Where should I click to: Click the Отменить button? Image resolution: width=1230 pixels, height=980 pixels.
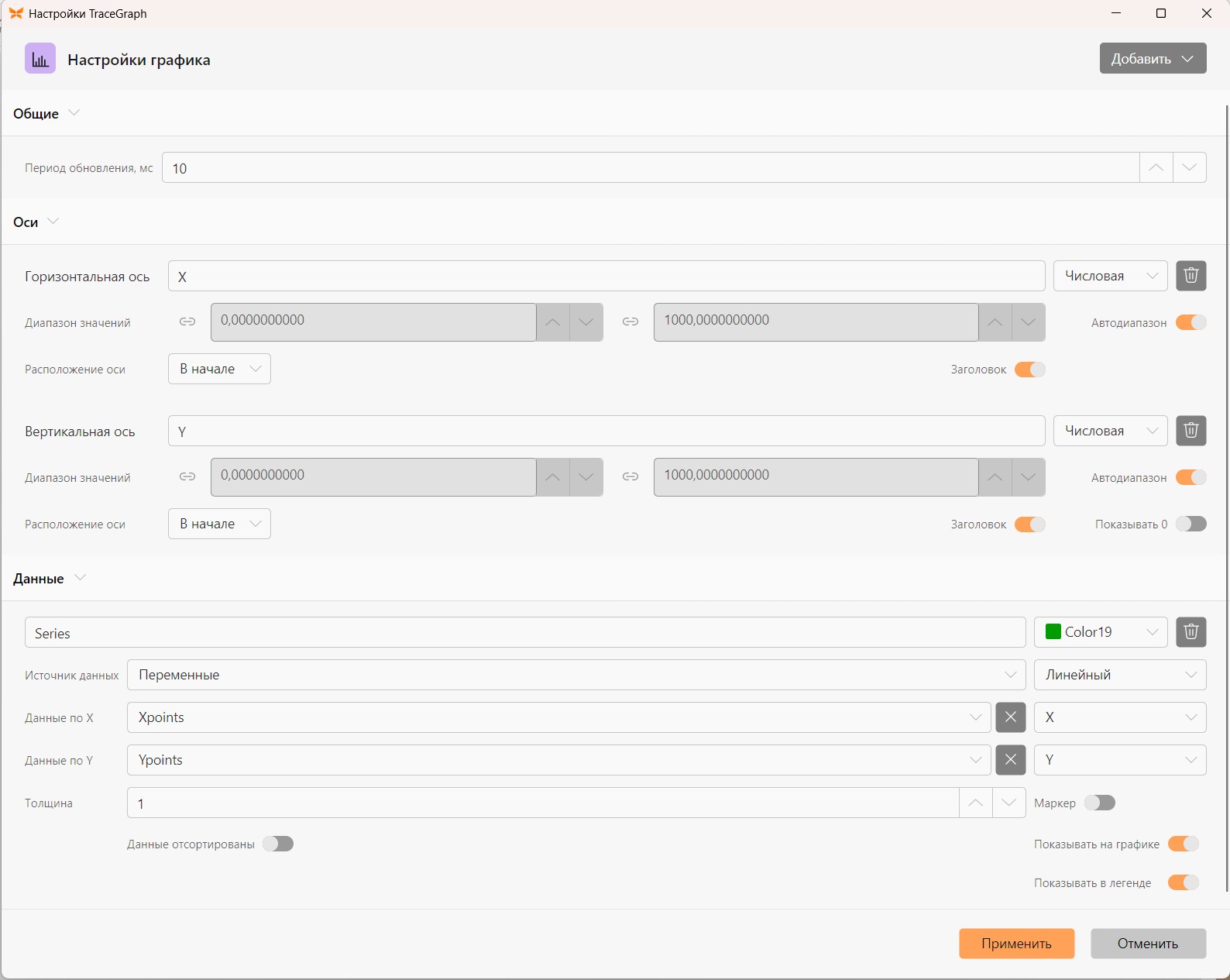1148,944
